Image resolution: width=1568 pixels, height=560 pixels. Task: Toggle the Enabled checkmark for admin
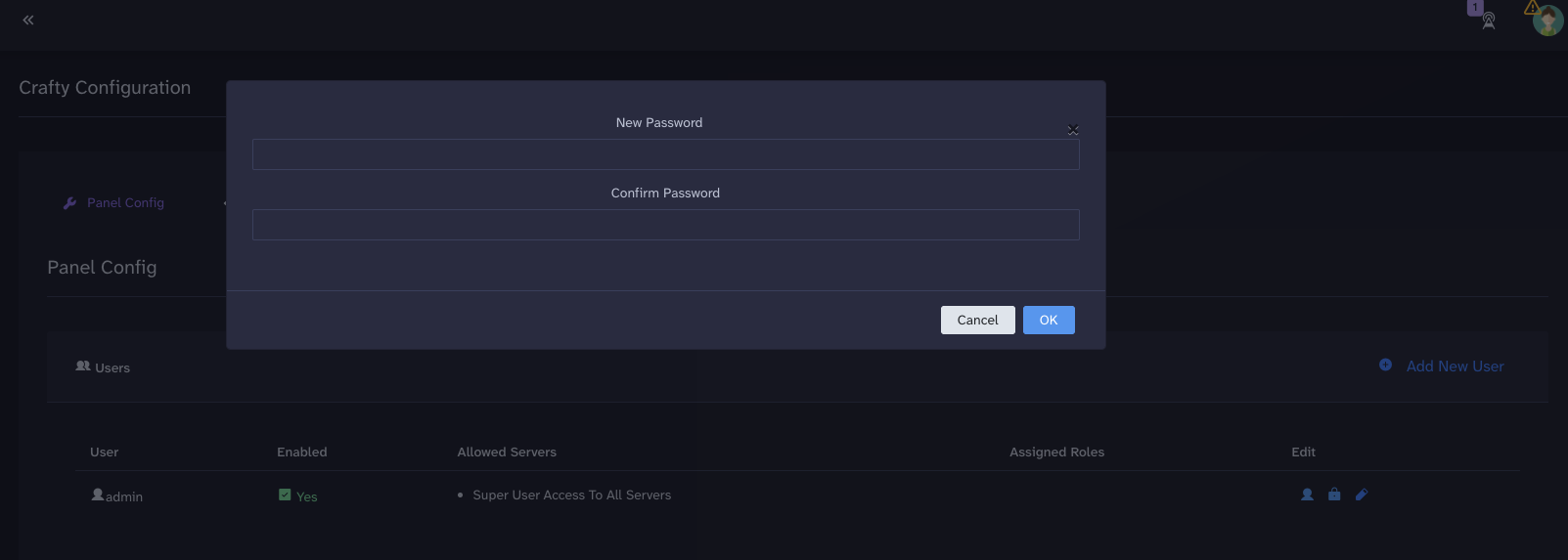coord(285,495)
